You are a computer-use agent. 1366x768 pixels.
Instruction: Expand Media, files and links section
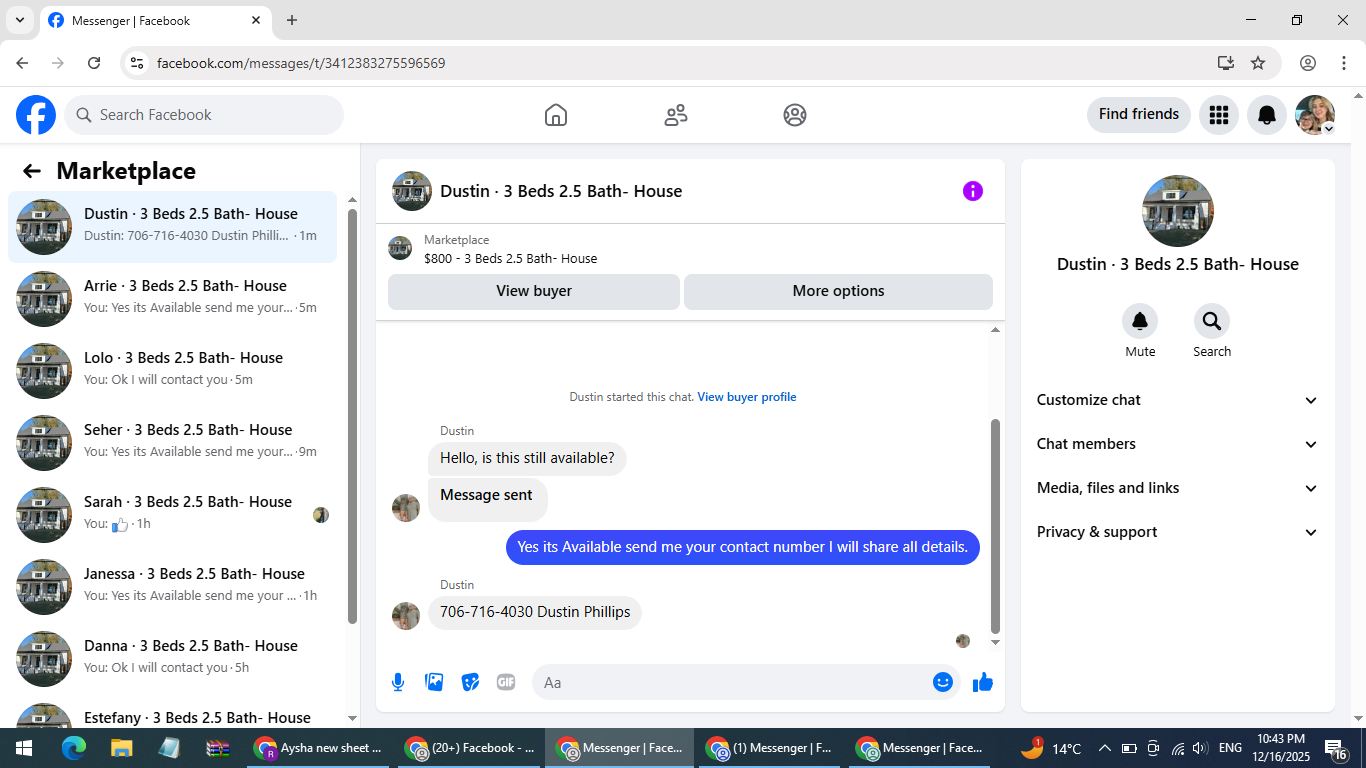tap(1178, 488)
